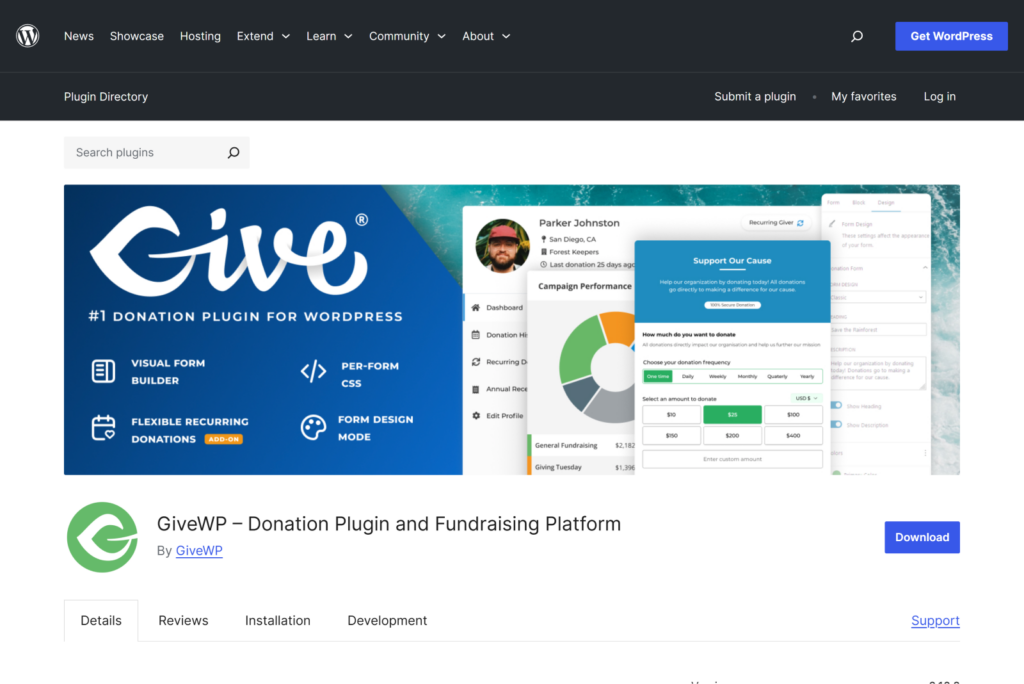The height and width of the screenshot is (684, 1024).
Task: Click the Dashboard home icon in banner
Action: click(x=475, y=307)
